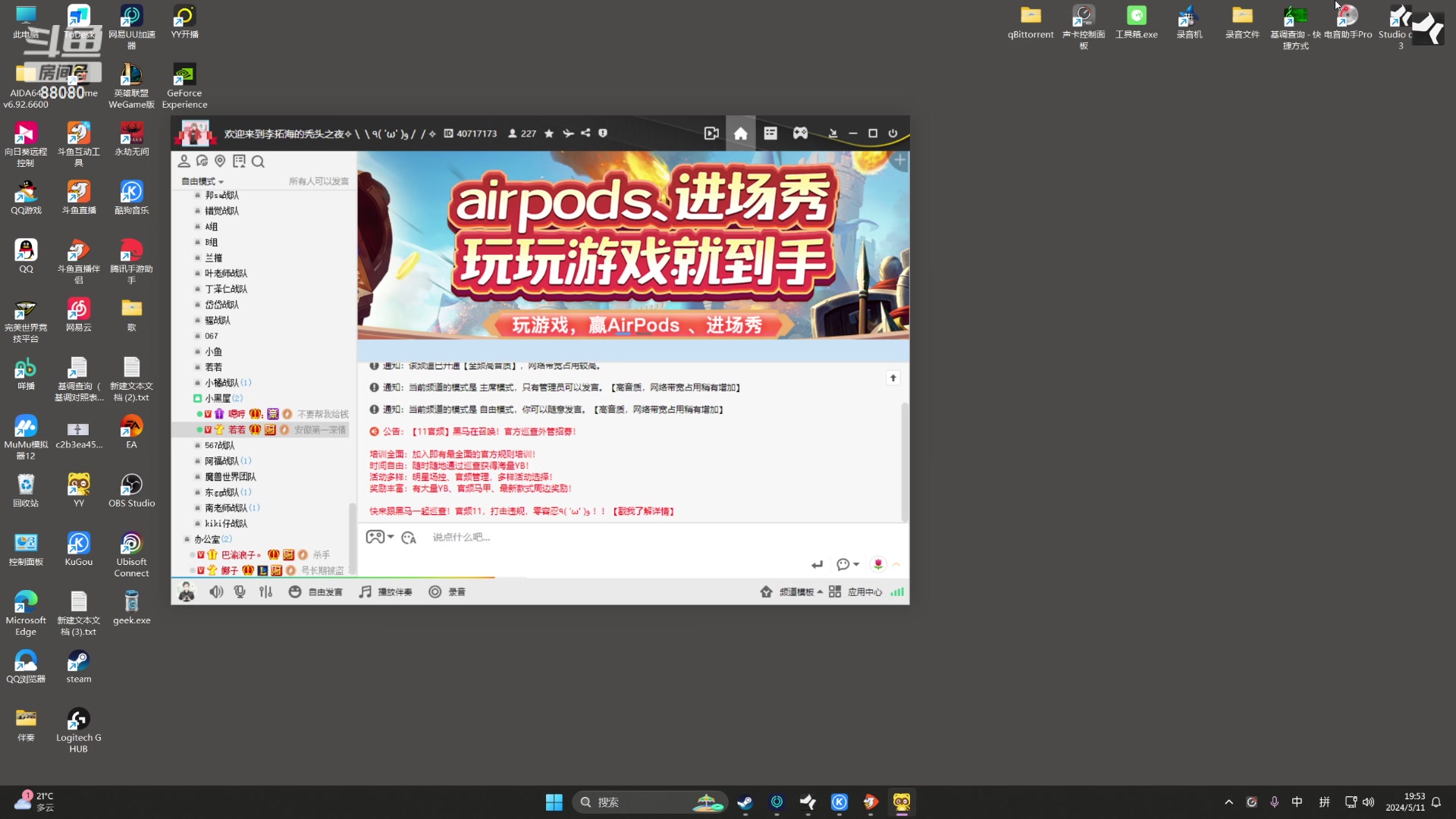
Task: Switch to the channel info tab in title bar
Action: (x=770, y=133)
